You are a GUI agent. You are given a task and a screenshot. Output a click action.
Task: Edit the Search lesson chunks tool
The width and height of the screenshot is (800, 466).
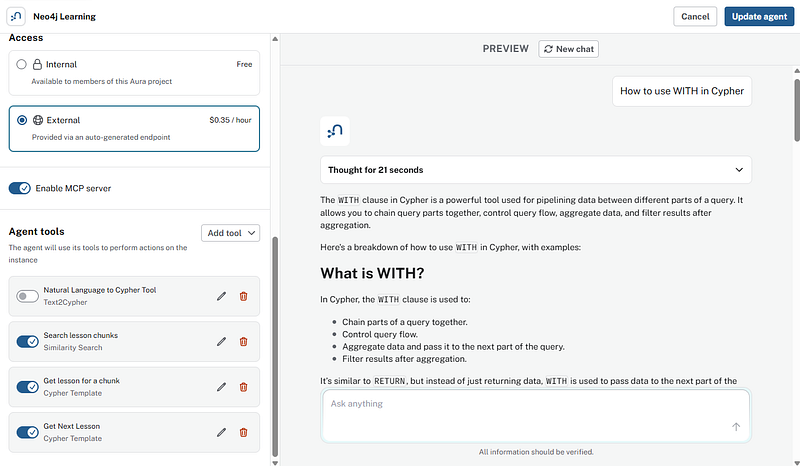221,341
